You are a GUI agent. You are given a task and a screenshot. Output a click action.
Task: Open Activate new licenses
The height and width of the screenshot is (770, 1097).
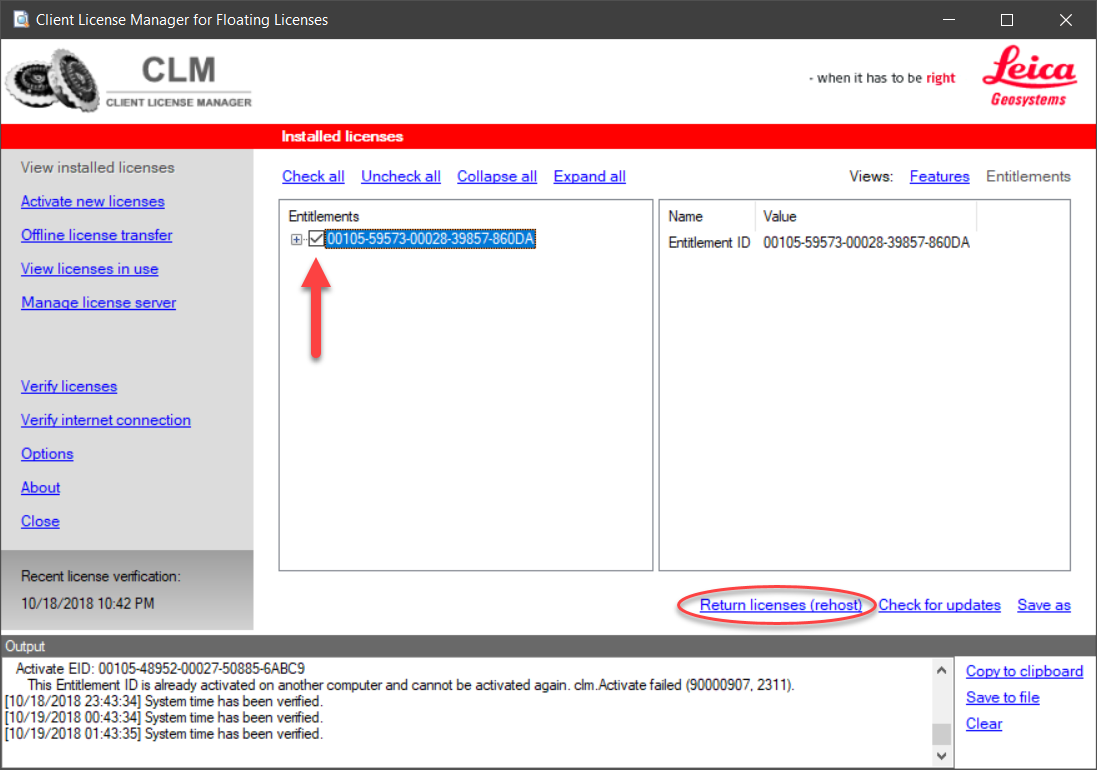[92, 201]
